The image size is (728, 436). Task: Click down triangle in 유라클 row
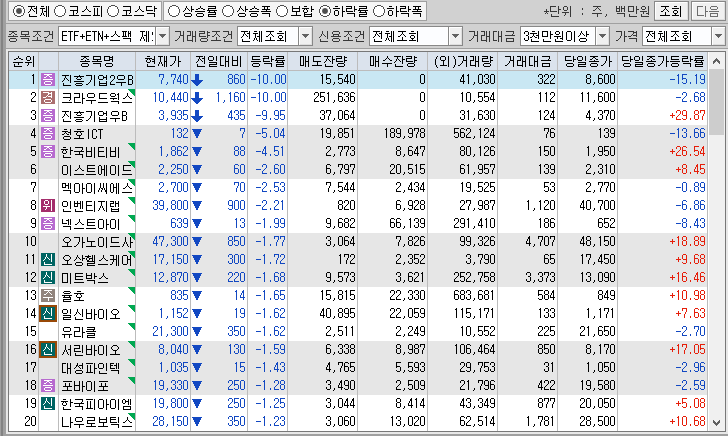(197, 332)
